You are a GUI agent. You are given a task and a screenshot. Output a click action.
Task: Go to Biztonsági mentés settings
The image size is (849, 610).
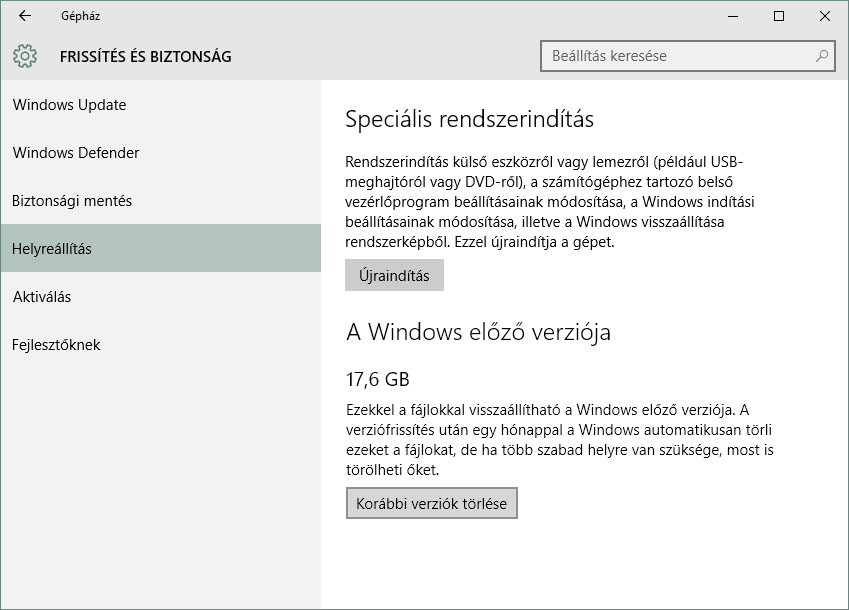click(x=72, y=201)
